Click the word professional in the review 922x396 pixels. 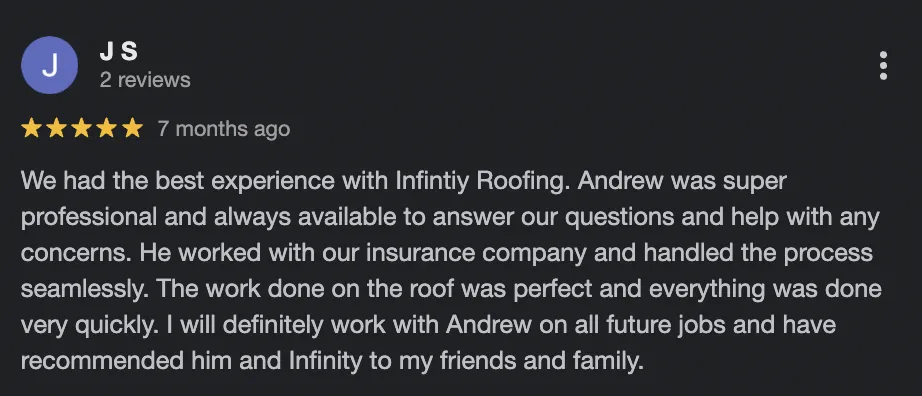89,218
